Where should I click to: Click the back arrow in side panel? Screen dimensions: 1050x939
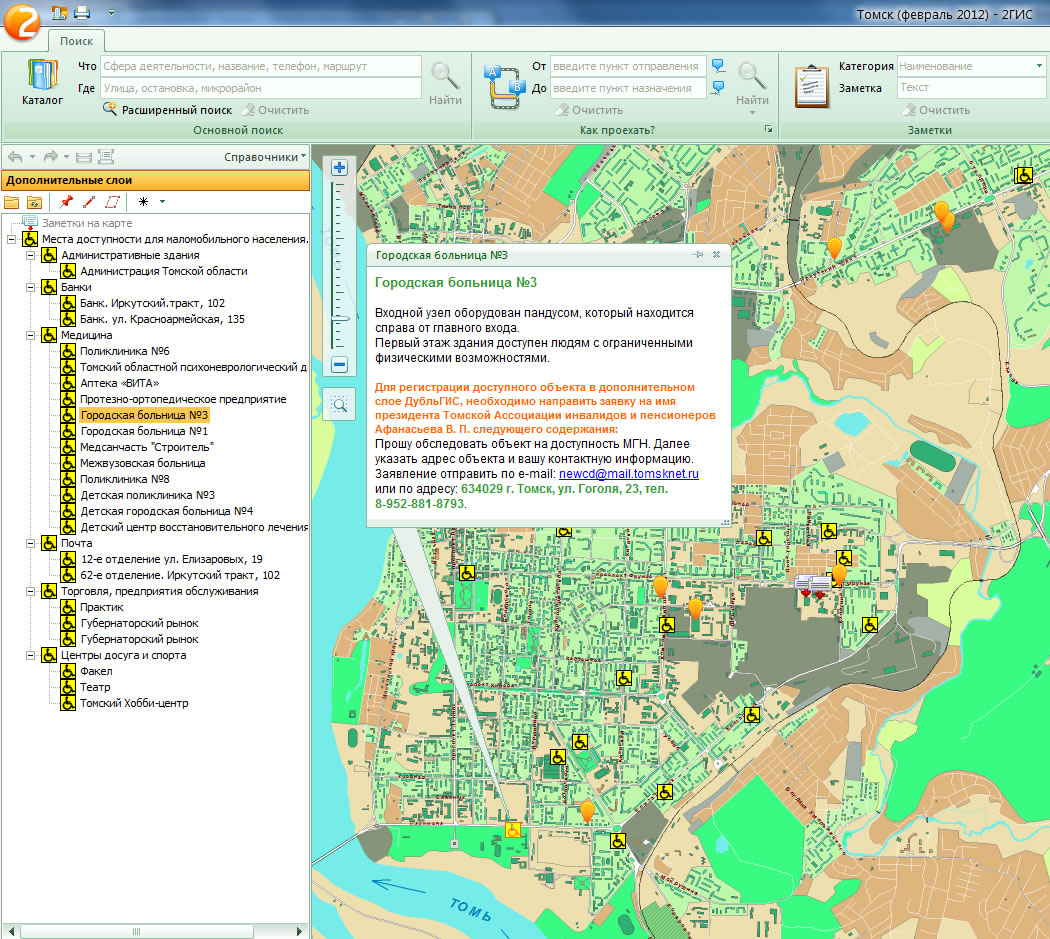click(15, 157)
